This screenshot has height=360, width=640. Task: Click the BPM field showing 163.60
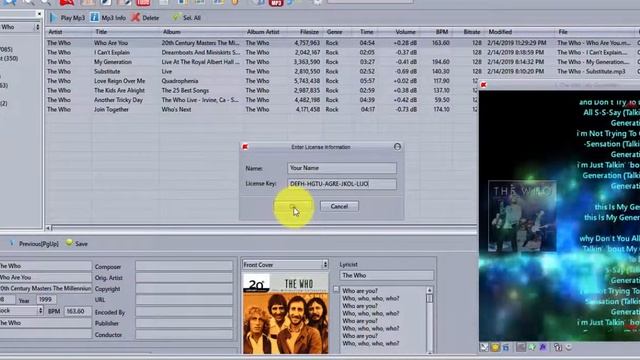(77, 311)
